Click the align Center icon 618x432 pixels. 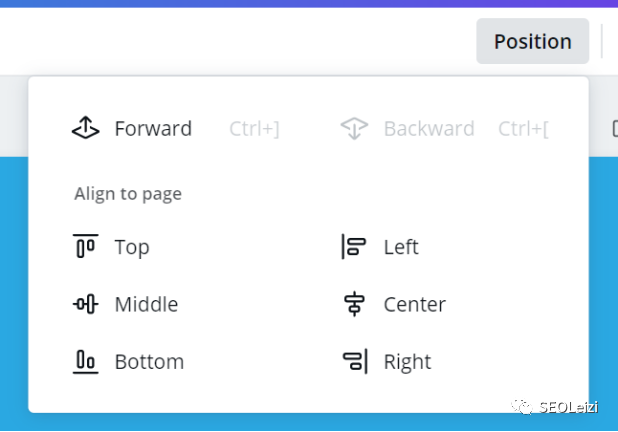tap(355, 304)
